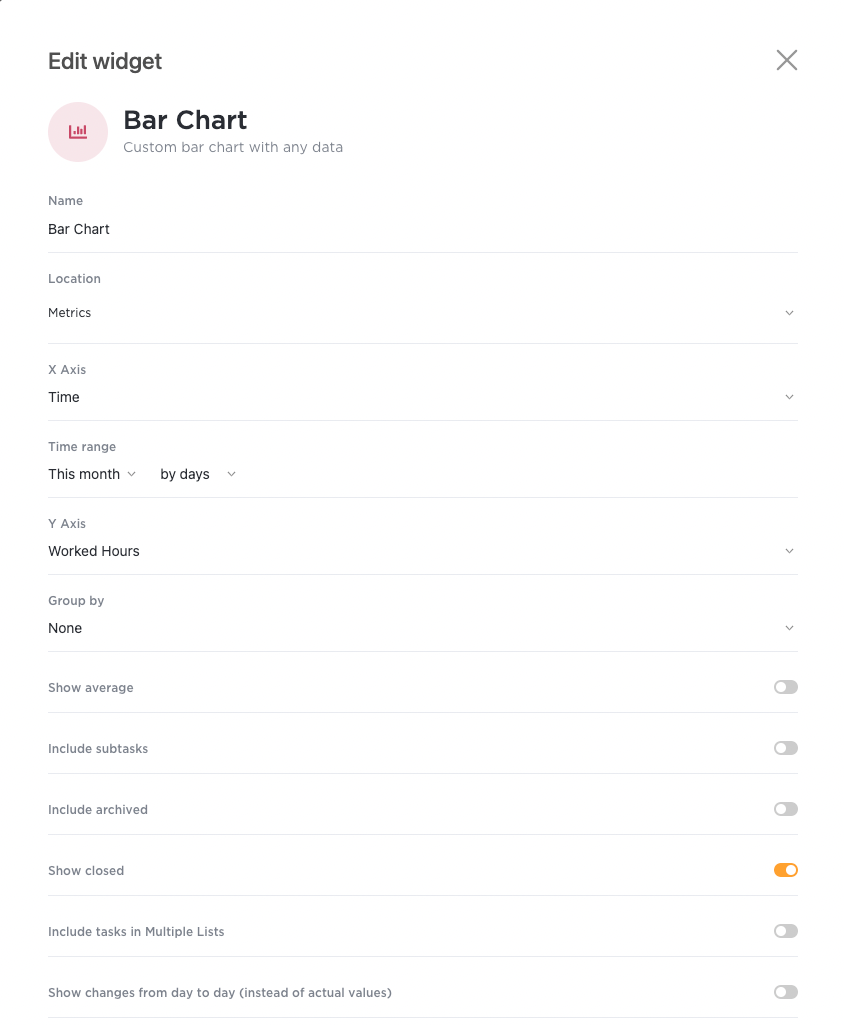Turn on Include subtasks switch
Image resolution: width=844 pixels, height=1025 pixels.
pyautogui.click(x=786, y=748)
